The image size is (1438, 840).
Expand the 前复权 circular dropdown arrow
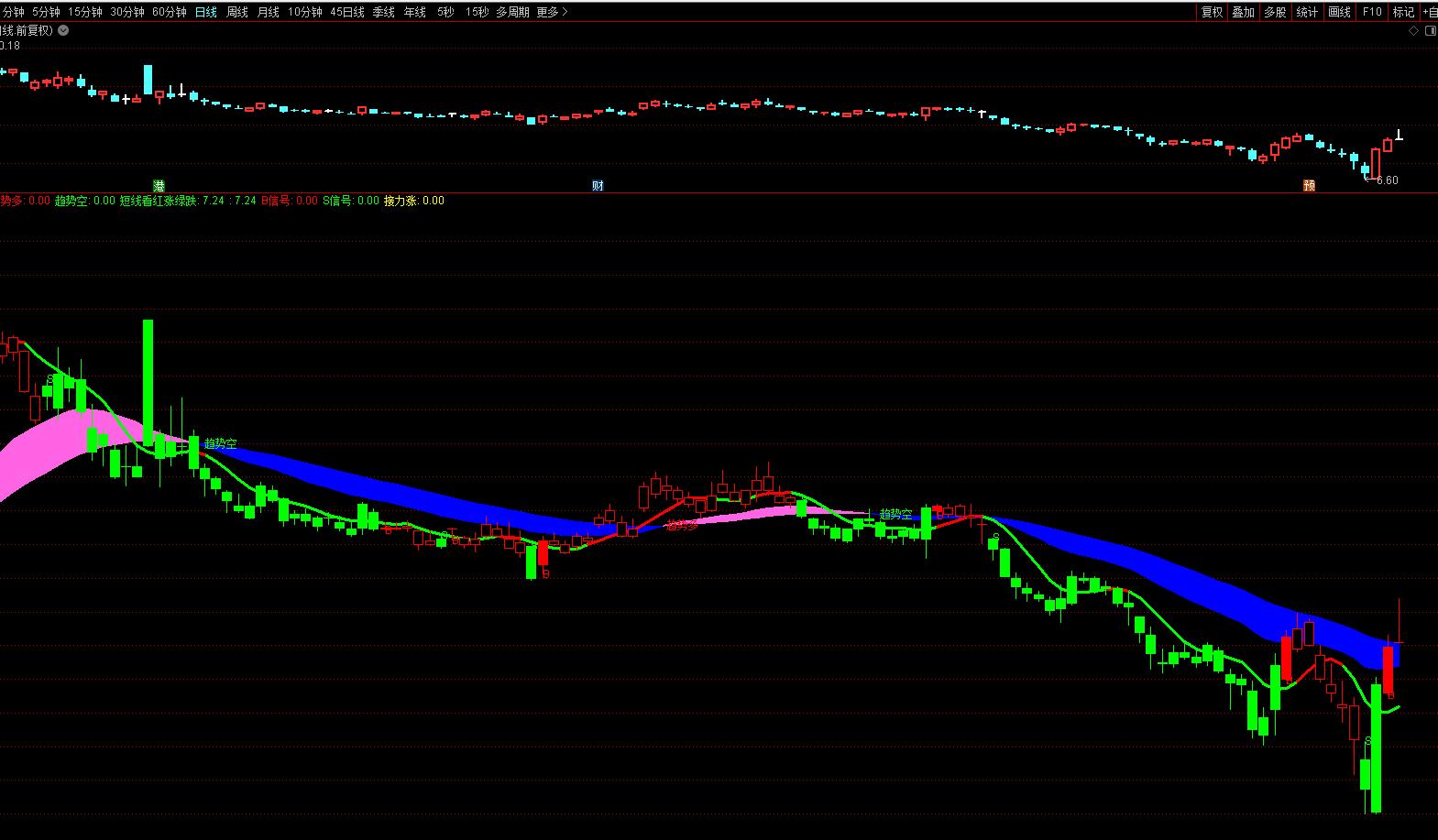point(62,30)
